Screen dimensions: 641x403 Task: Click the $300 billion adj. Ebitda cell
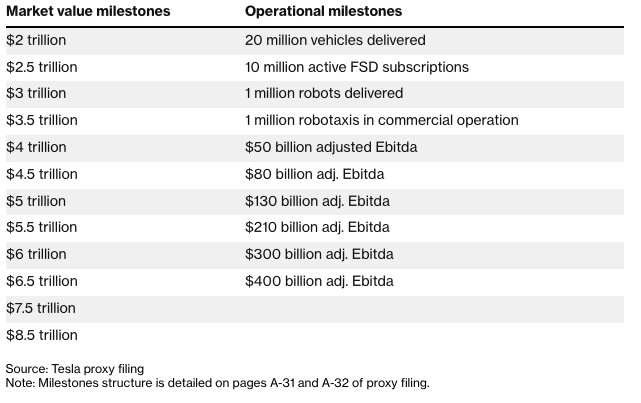315,254
